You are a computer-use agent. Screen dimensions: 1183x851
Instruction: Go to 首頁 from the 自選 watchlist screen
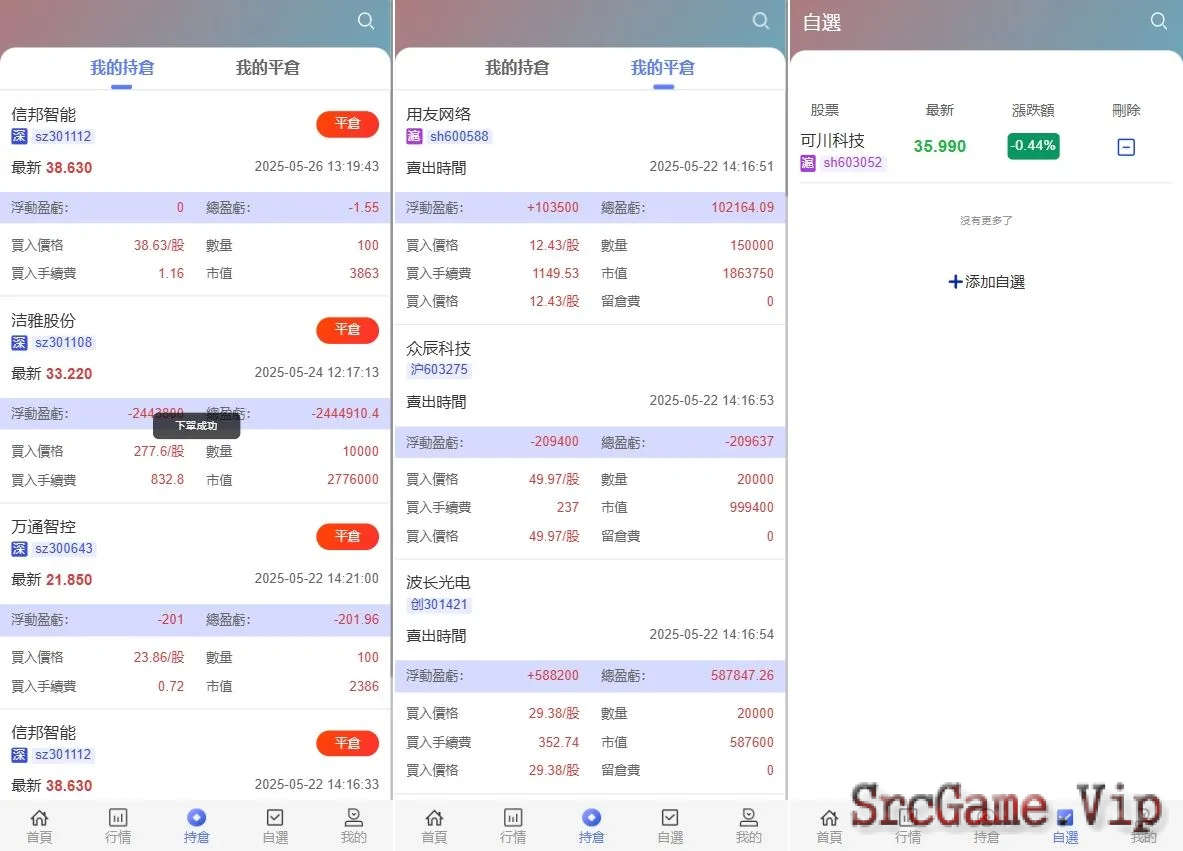pos(829,826)
